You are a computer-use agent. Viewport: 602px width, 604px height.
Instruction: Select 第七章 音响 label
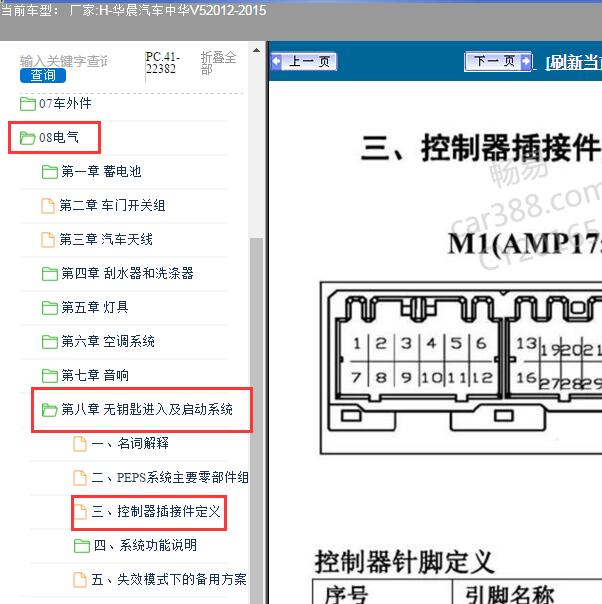tap(95, 375)
